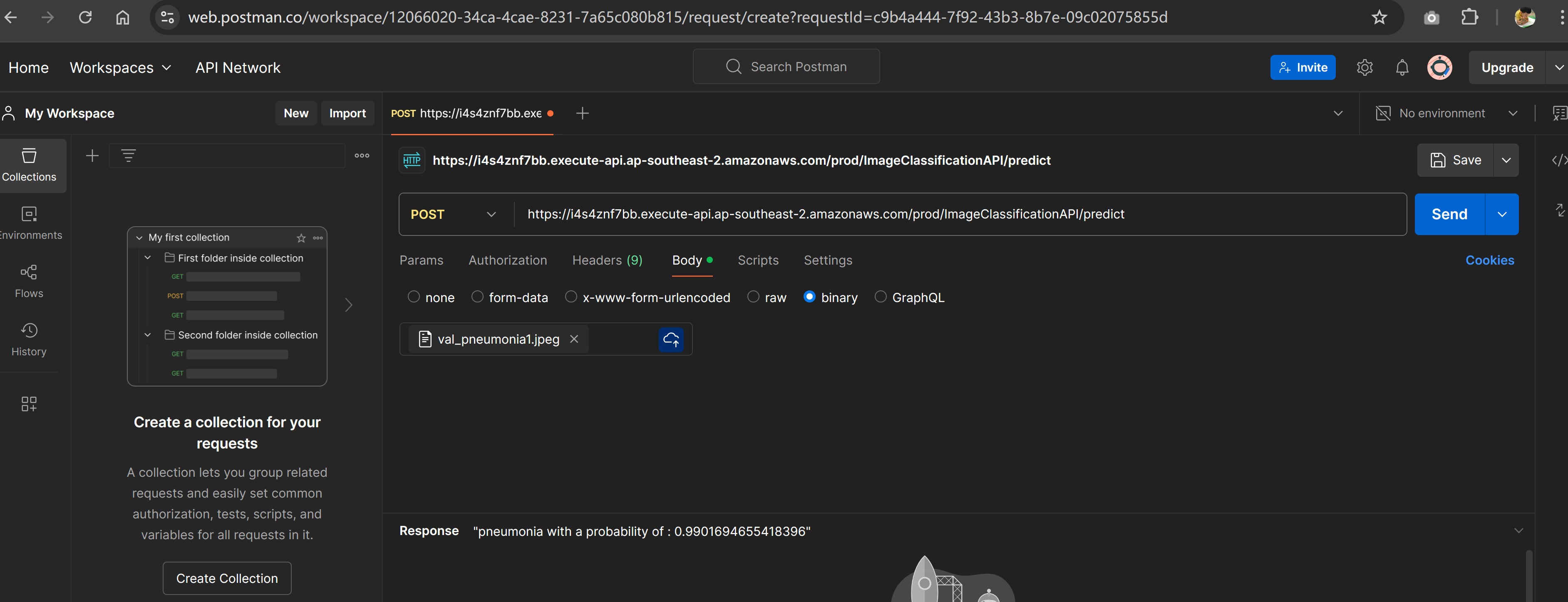
Task: Go back with the browser back arrow
Action: (10, 17)
